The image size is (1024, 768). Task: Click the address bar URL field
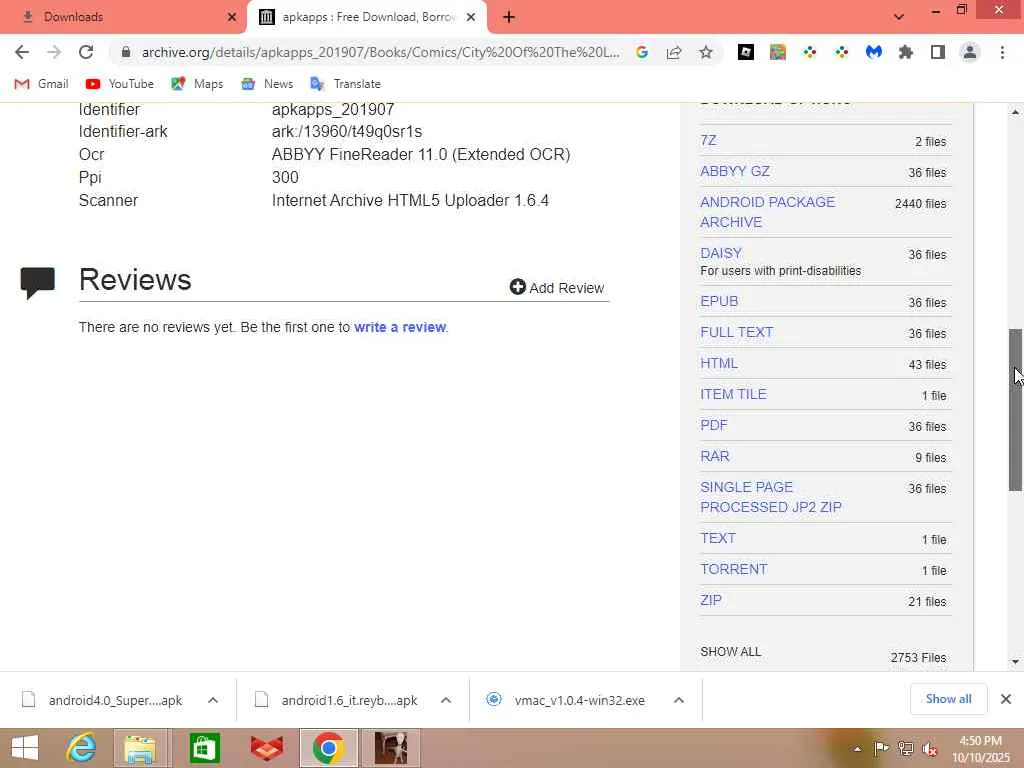[x=380, y=52]
